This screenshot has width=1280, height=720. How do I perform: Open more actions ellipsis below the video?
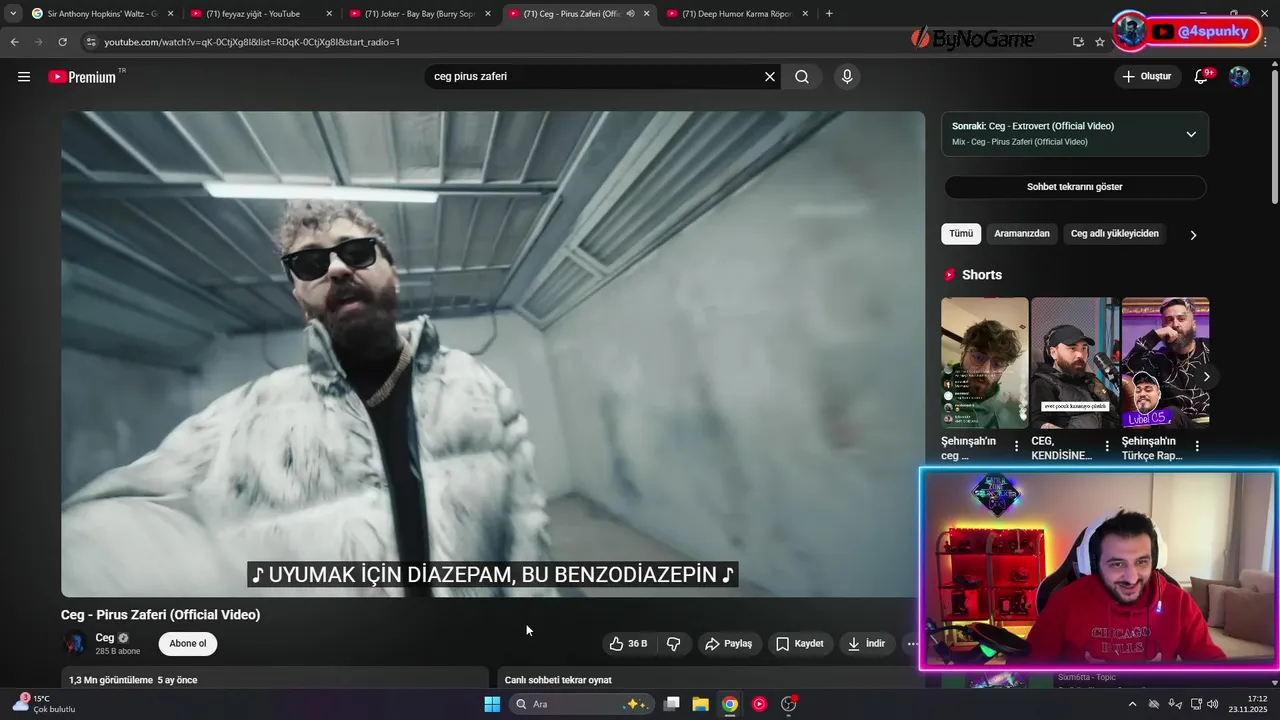tap(912, 643)
